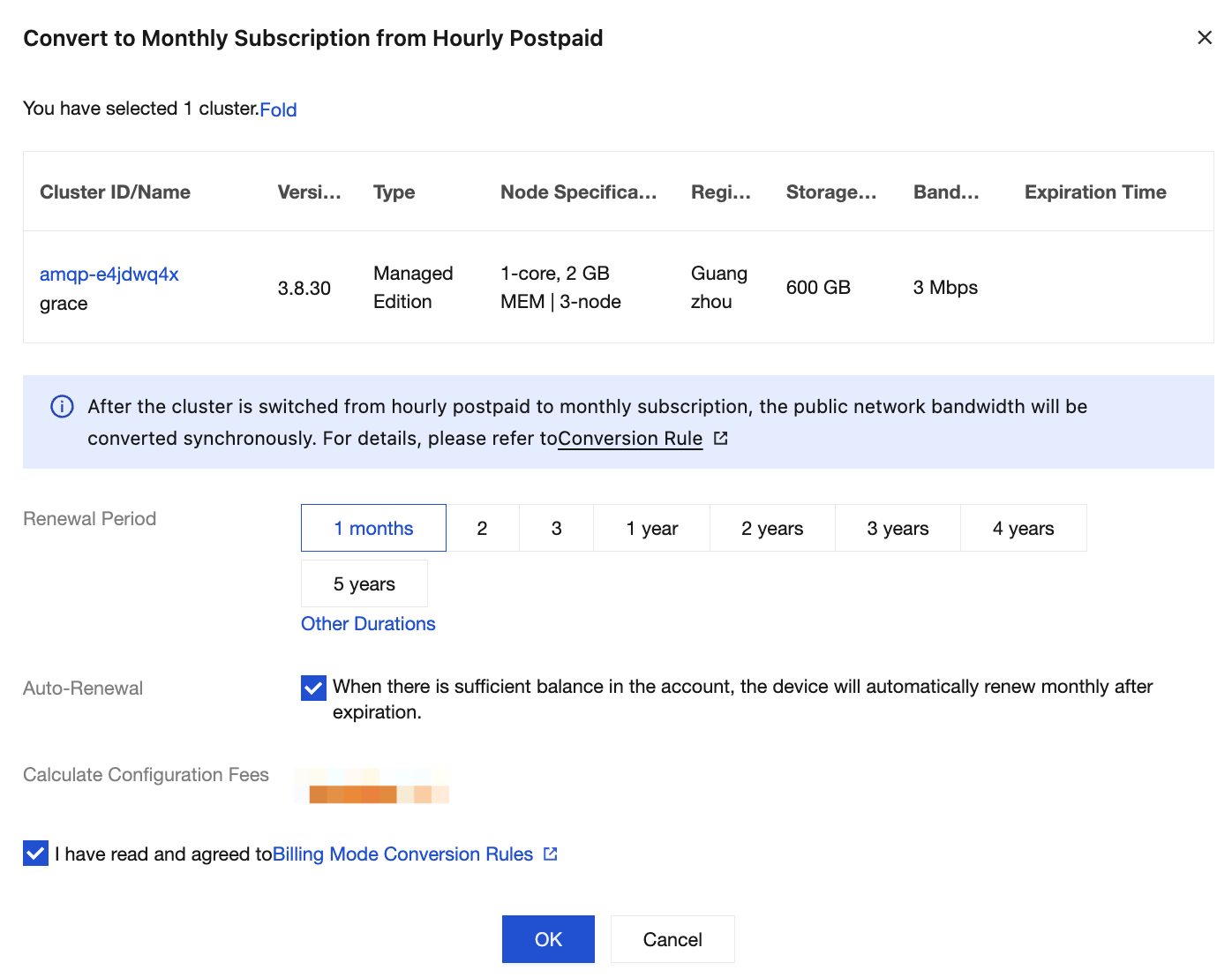Fold the selected cluster list
The width and height of the screenshot is (1232, 978).
pyautogui.click(x=278, y=109)
